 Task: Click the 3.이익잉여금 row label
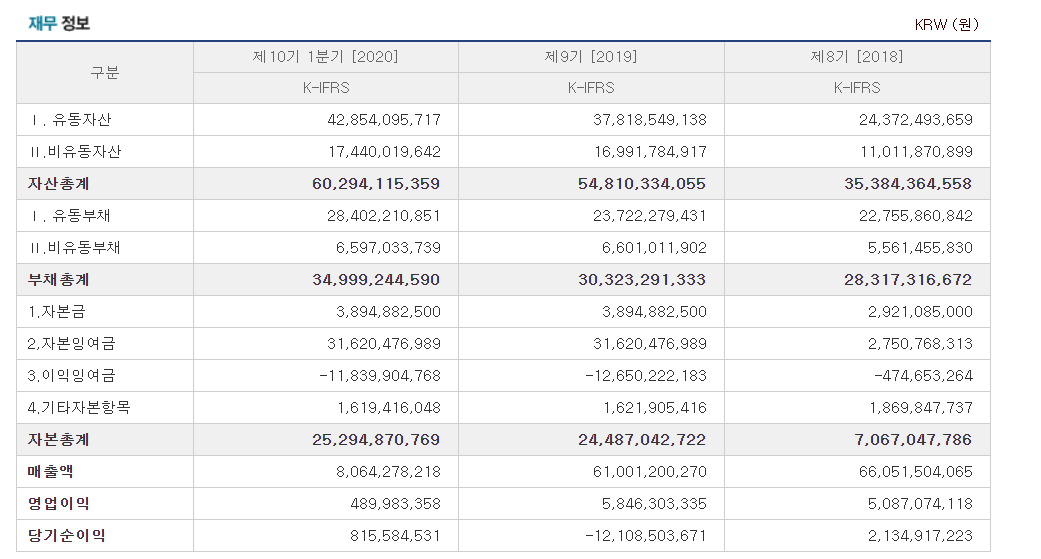(71, 376)
